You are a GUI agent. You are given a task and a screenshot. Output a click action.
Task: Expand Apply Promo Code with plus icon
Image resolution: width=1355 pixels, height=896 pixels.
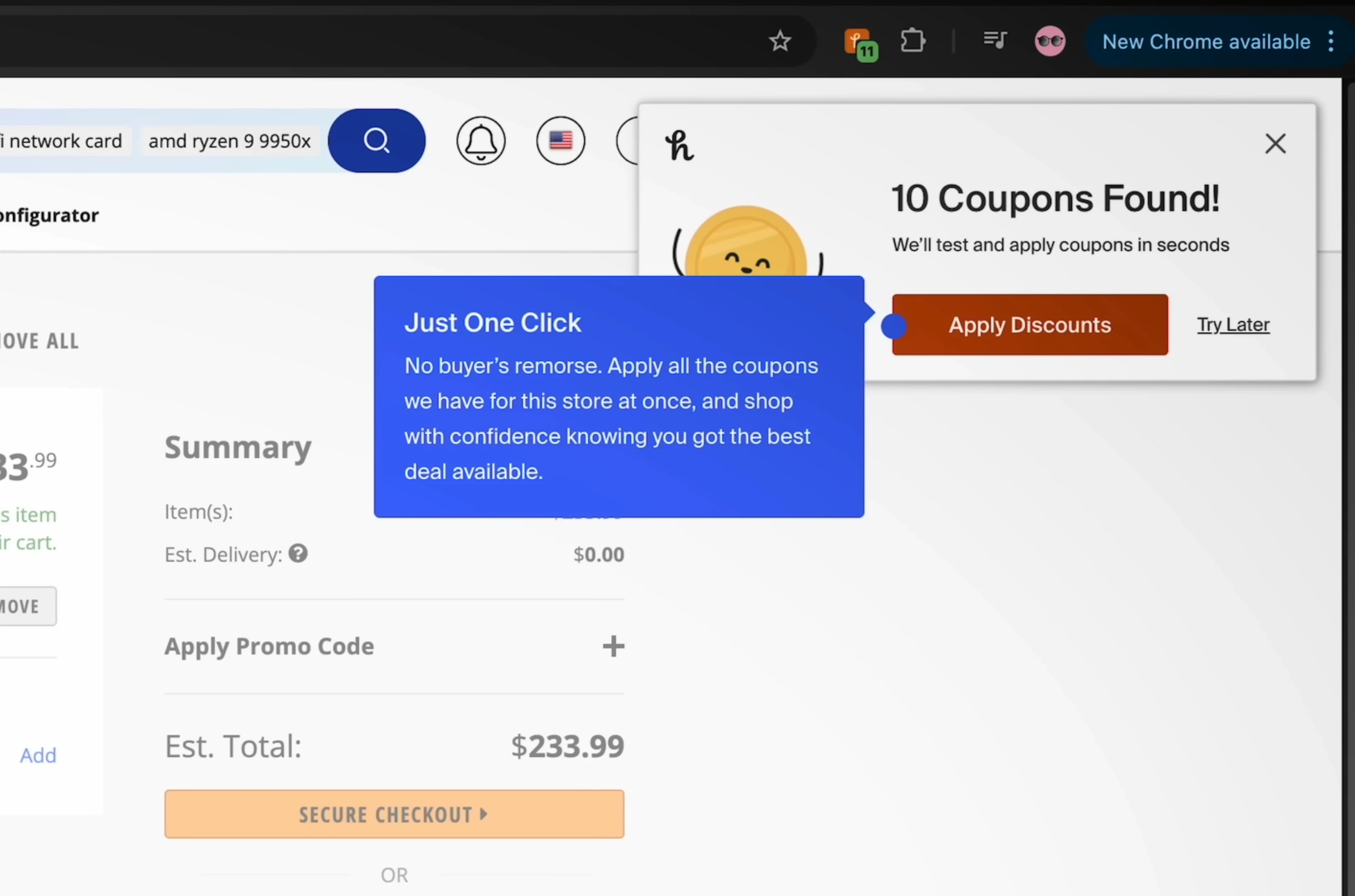click(x=613, y=646)
